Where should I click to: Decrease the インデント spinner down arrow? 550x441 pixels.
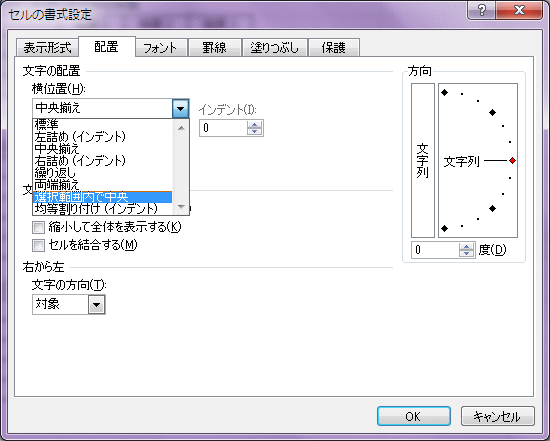point(255,131)
